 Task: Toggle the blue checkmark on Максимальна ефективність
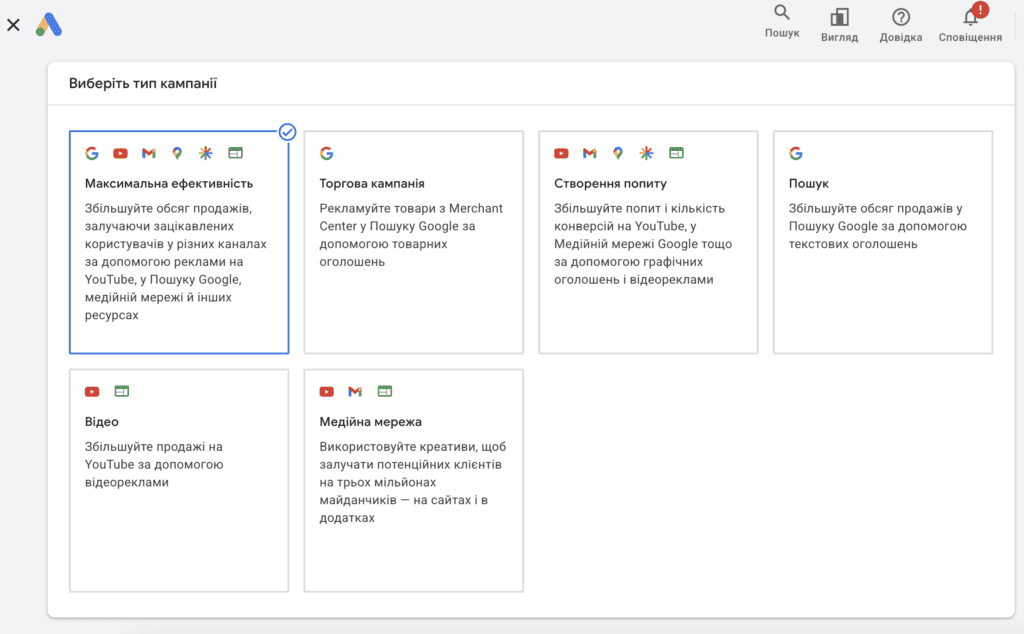click(287, 132)
